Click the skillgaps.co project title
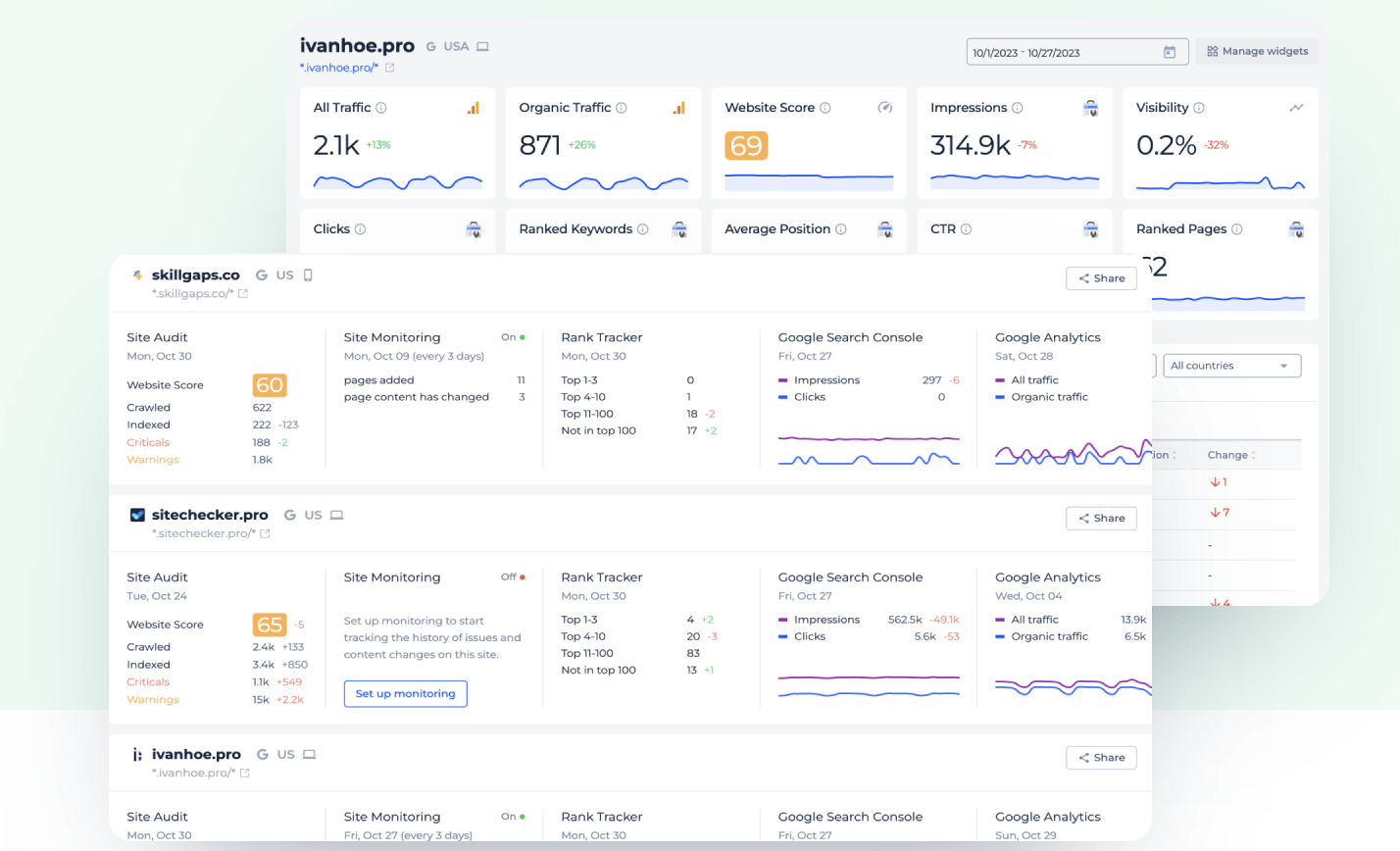Viewport: 1400px width, 851px height. point(195,275)
